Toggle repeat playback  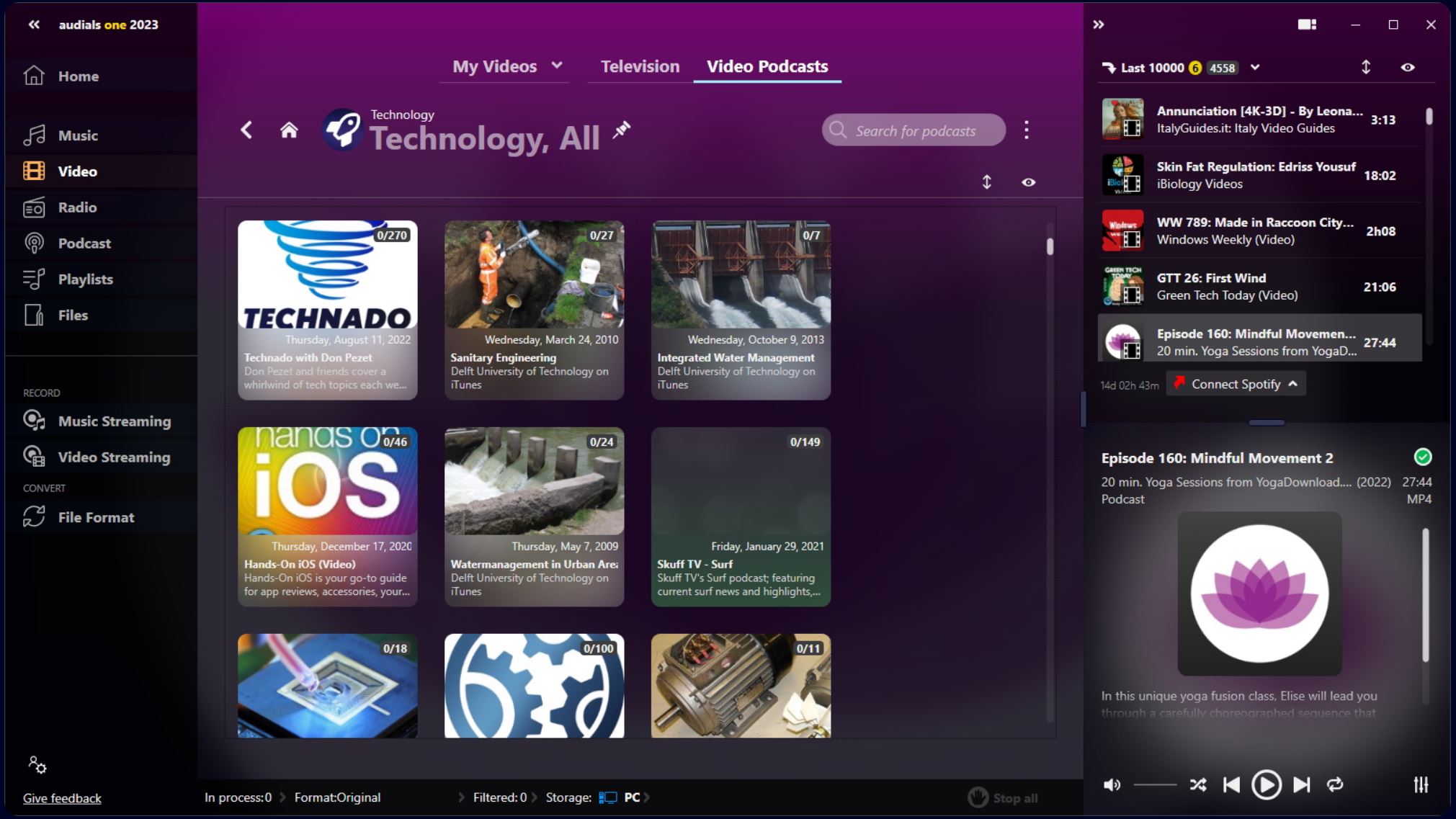(x=1335, y=784)
